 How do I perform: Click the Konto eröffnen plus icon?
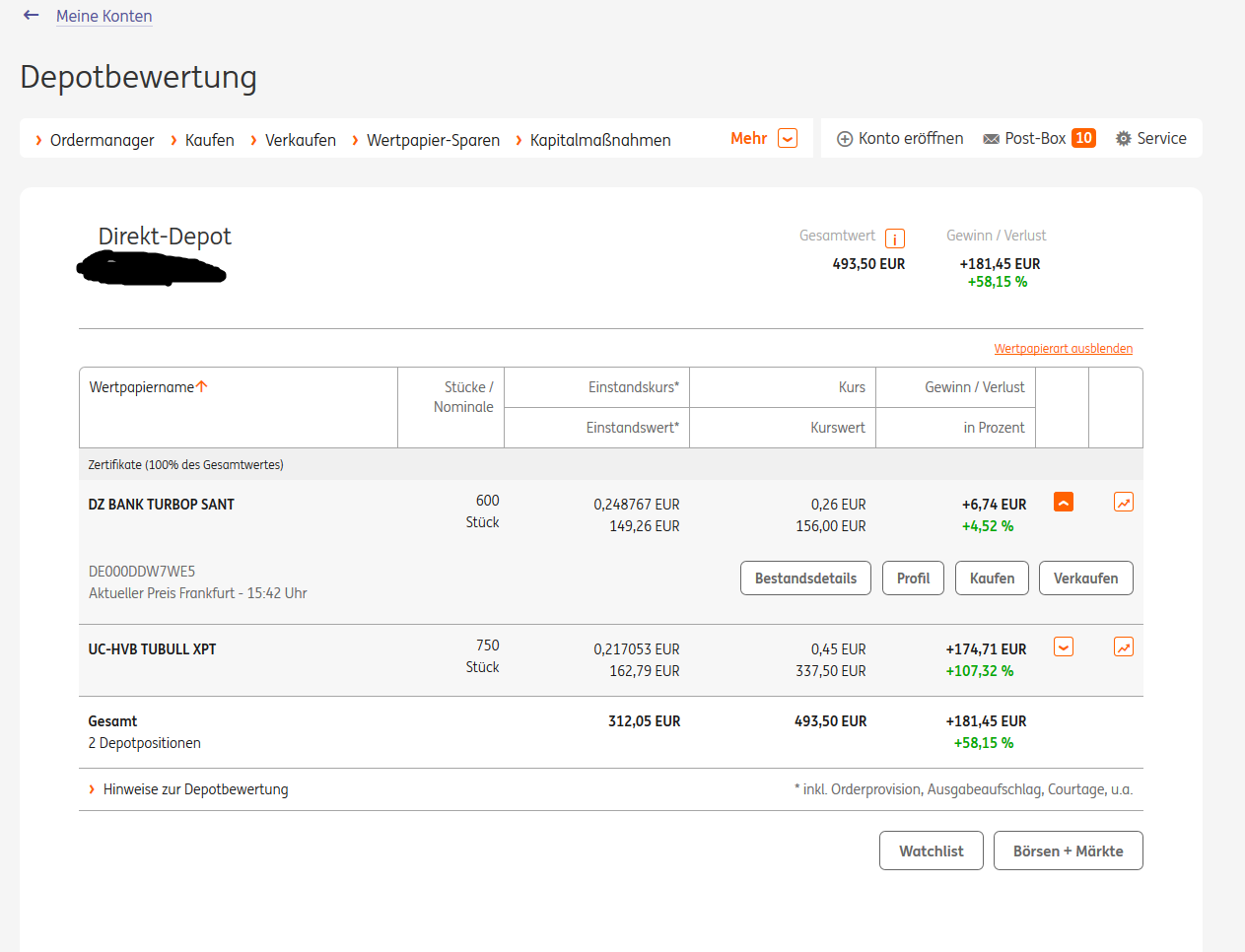pyautogui.click(x=845, y=139)
